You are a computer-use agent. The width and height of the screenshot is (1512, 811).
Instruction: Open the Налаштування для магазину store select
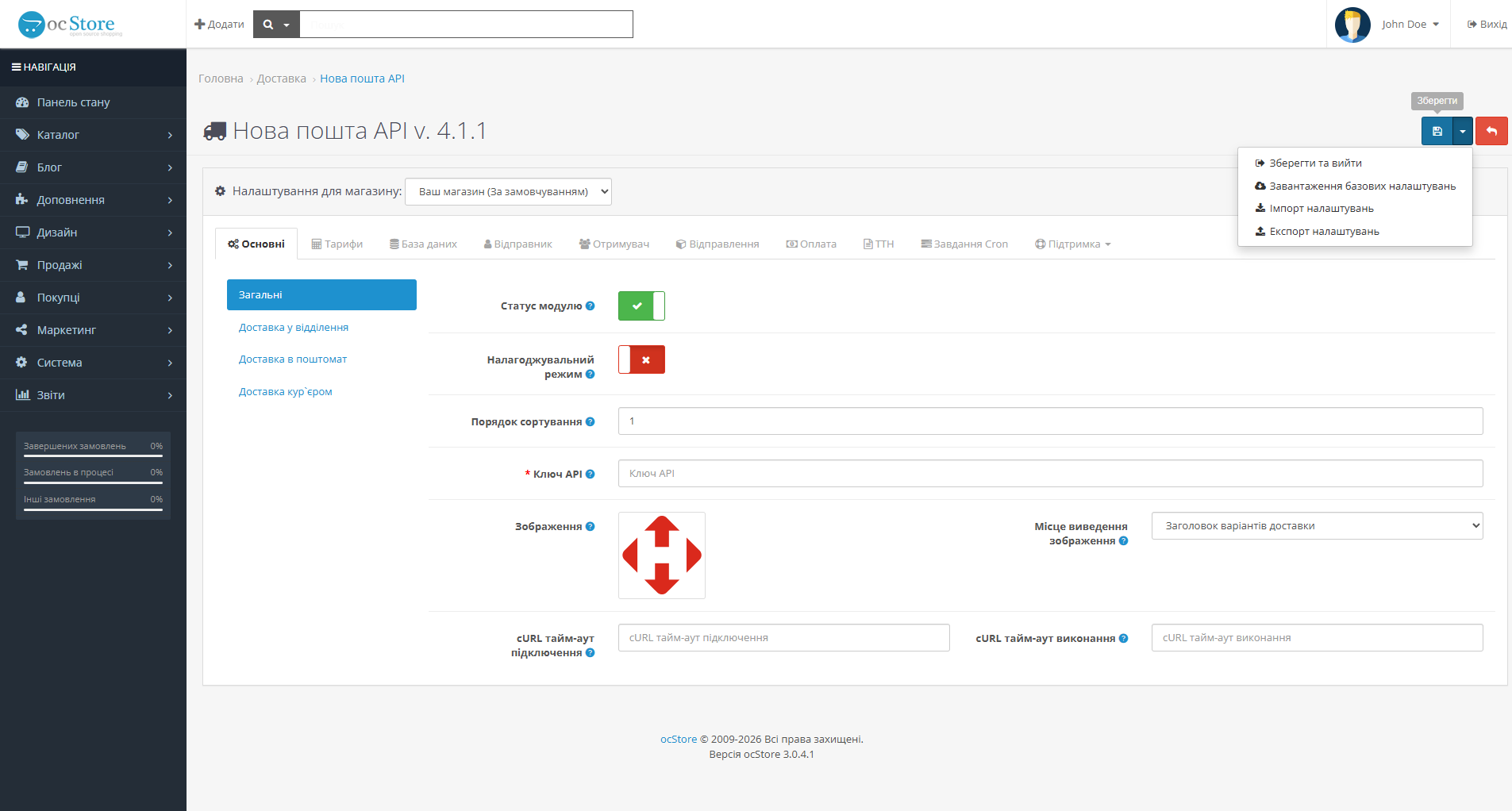pos(508,191)
